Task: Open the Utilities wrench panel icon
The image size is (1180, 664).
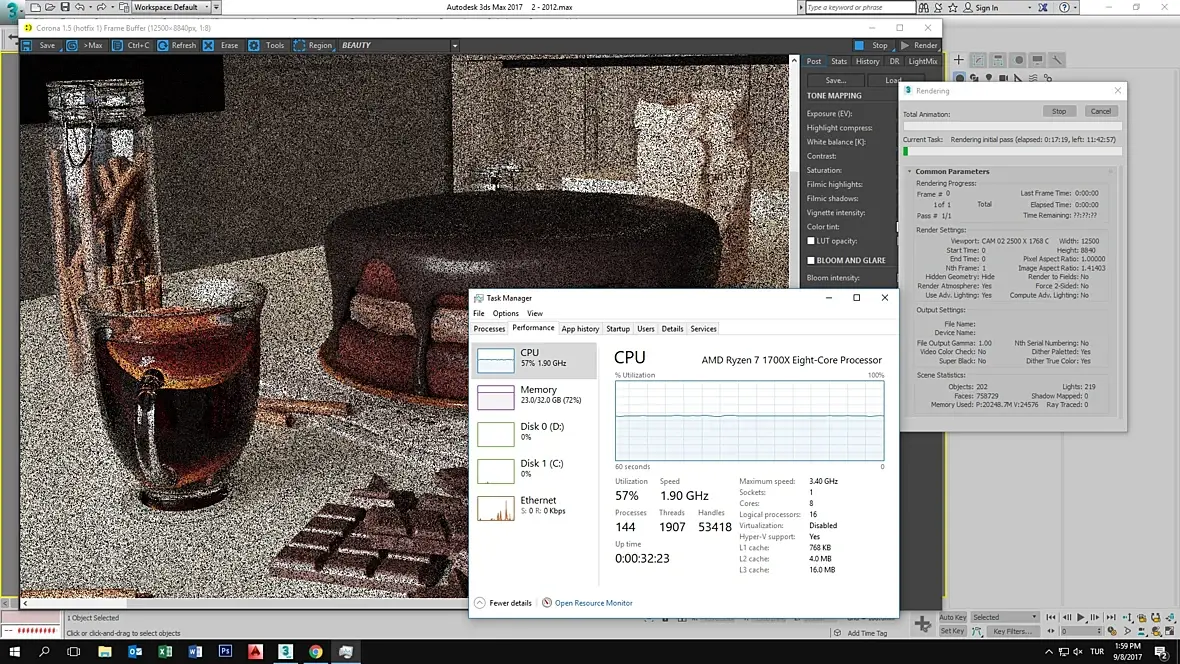Action: click(x=1057, y=60)
